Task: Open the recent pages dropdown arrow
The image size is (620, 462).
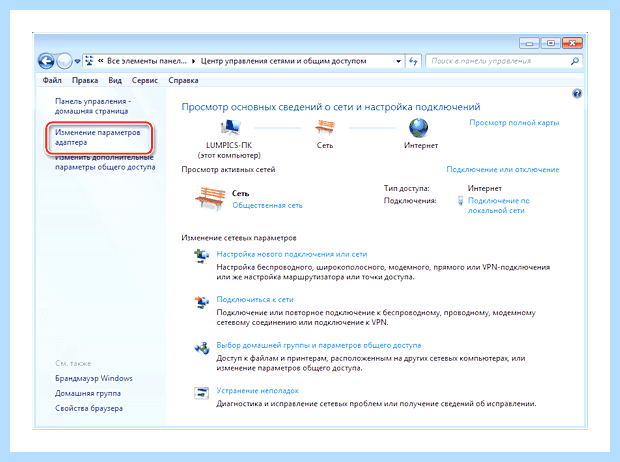Action: pyautogui.click(x=77, y=61)
